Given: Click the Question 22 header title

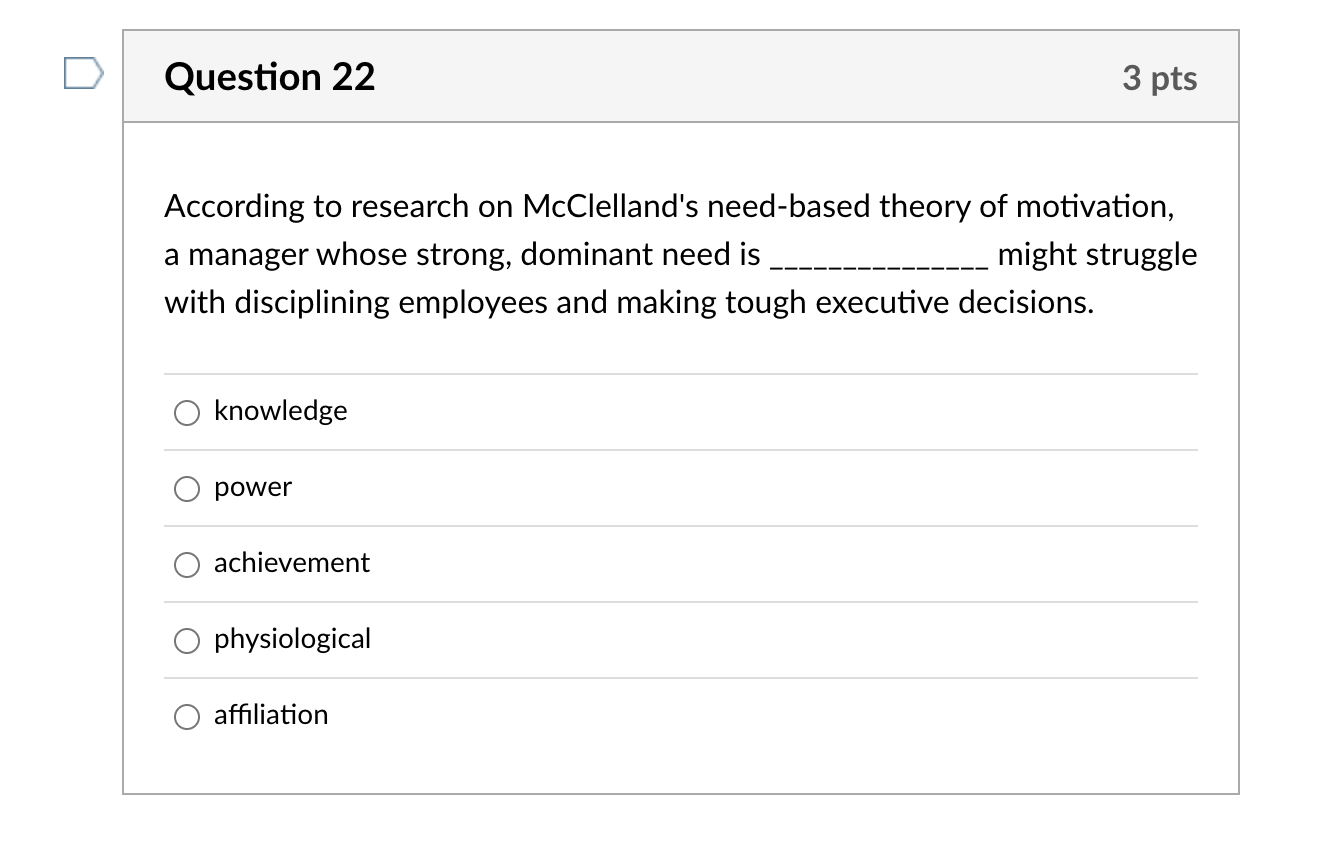Looking at the screenshot, I should 270,76.
